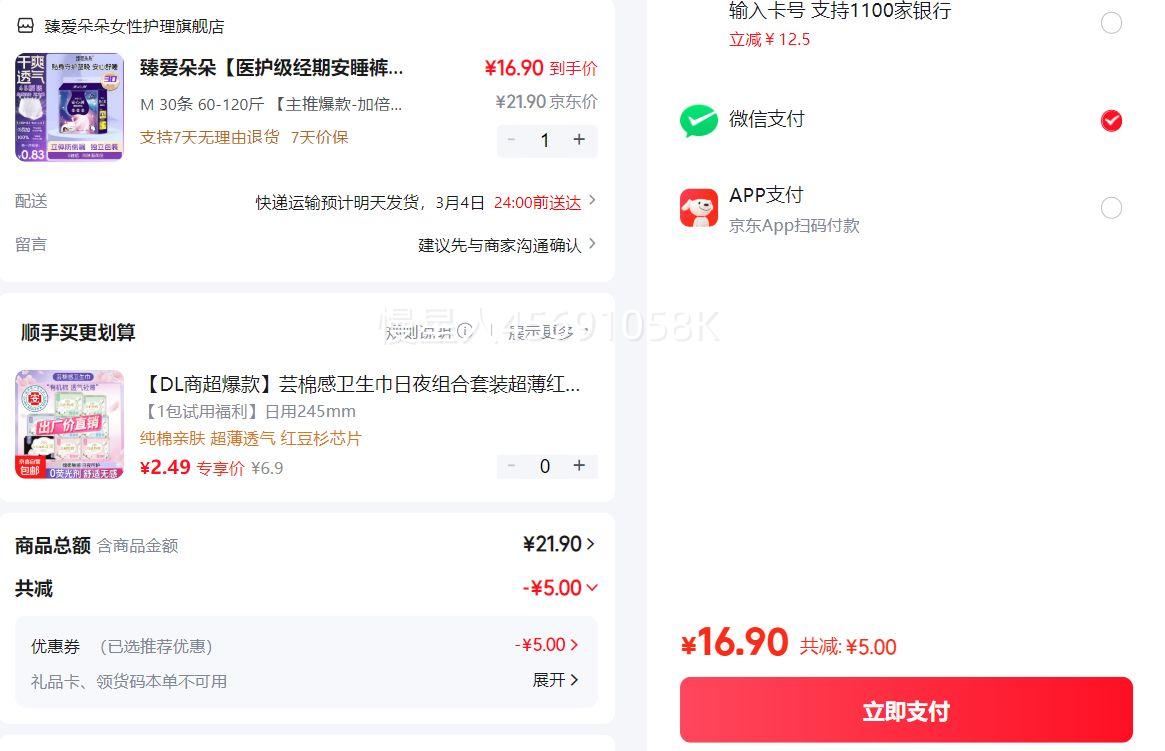Open the 臻爱朵朵 product thumbnail
This screenshot has width=1165, height=751.
pyautogui.click(x=69, y=107)
